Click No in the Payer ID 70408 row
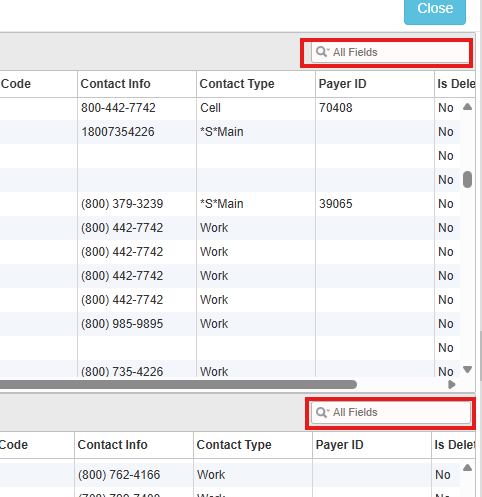Image resolution: width=482 pixels, height=497 pixels. click(x=446, y=108)
